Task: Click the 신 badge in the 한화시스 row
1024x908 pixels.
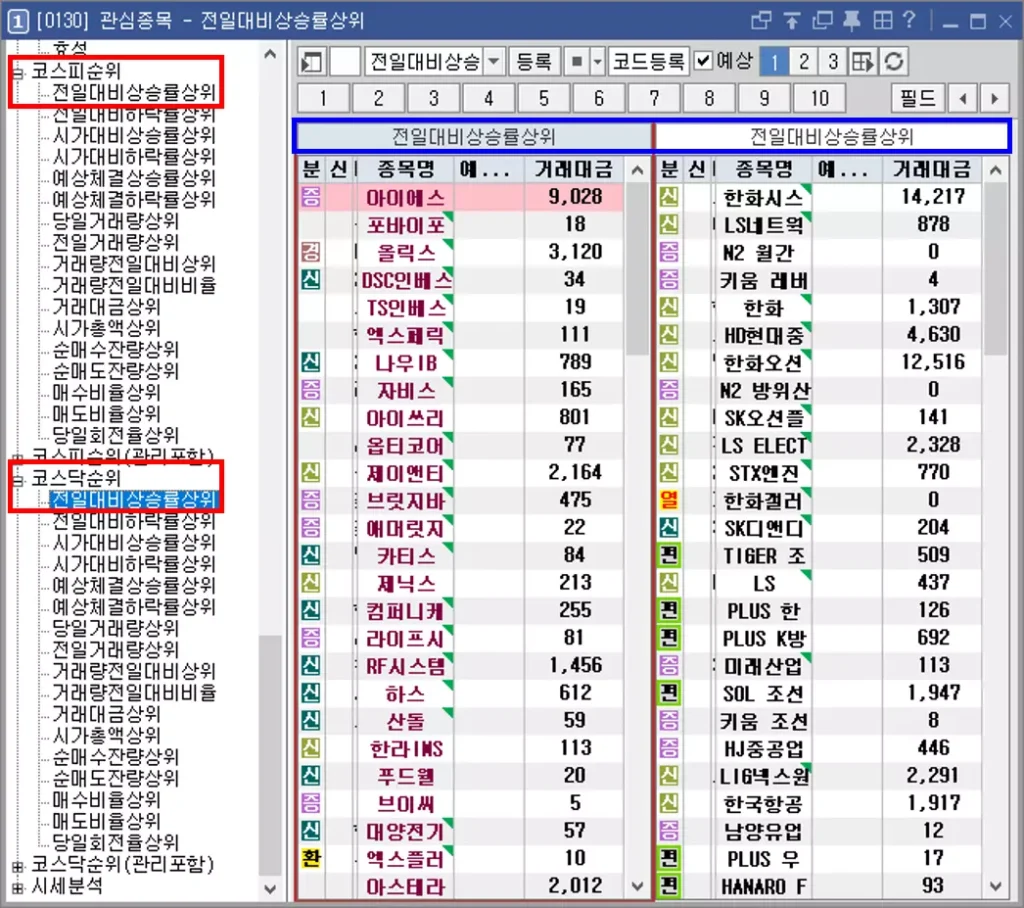Action: tap(669, 197)
